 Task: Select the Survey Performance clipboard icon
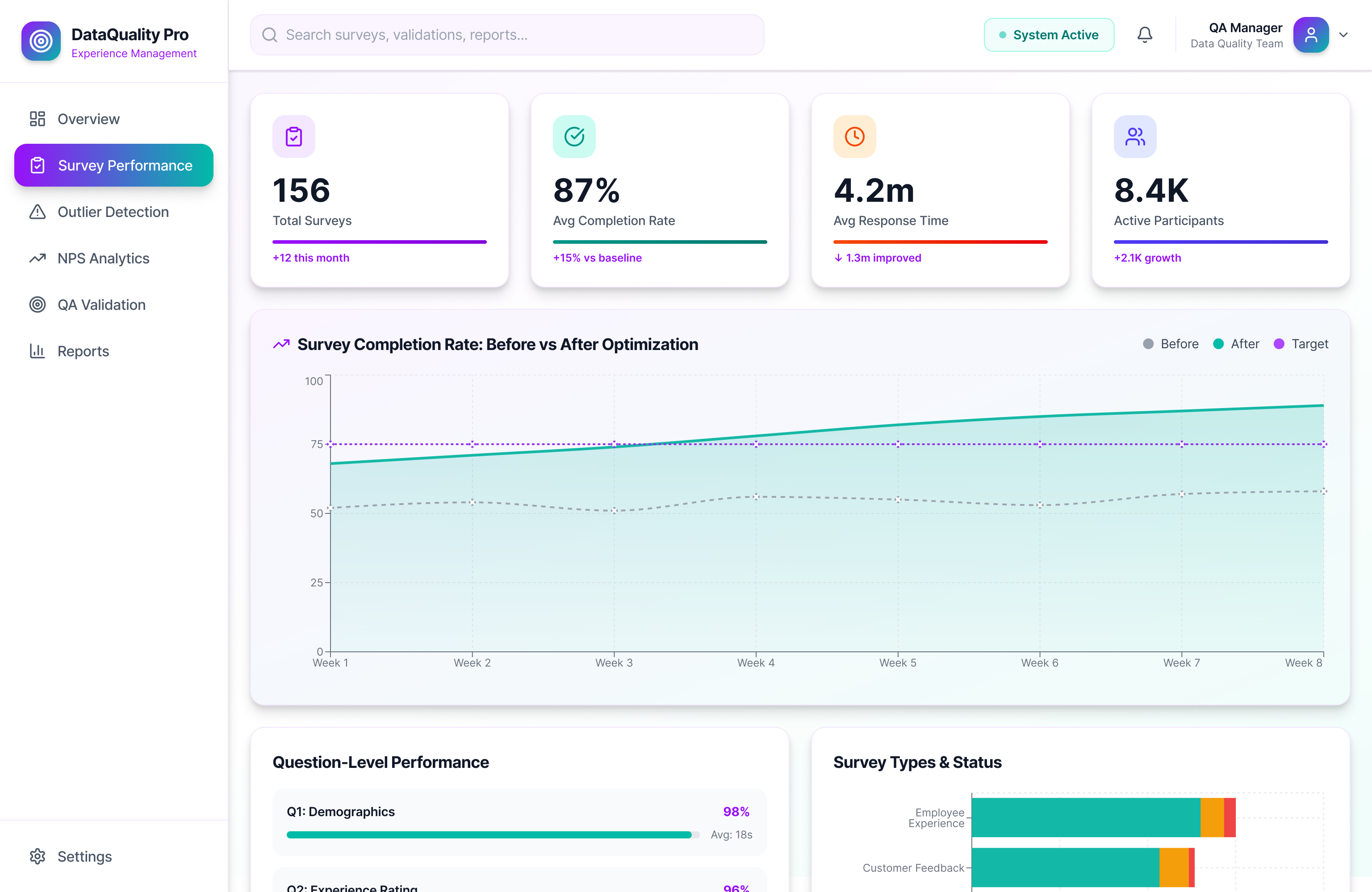pyautogui.click(x=38, y=165)
